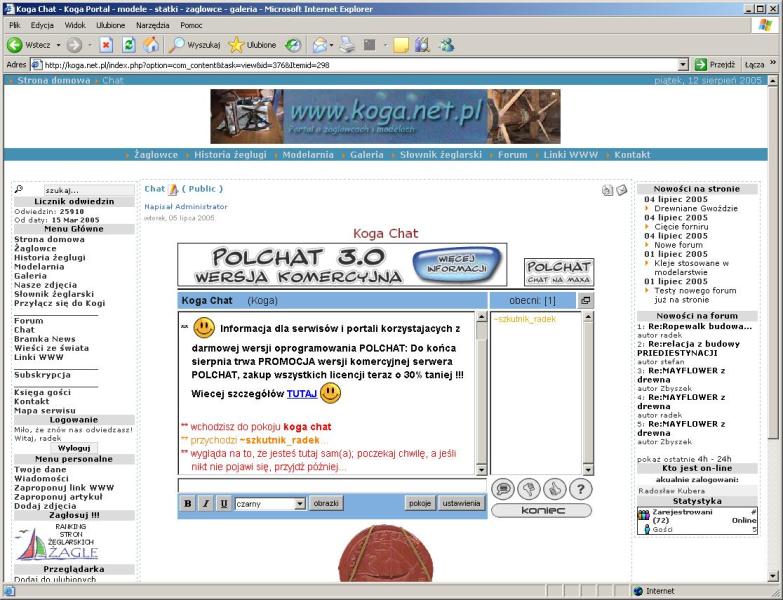The image size is (783, 600).
Task: Click the Mail envelope toolbar icon
Action: tap(320, 45)
